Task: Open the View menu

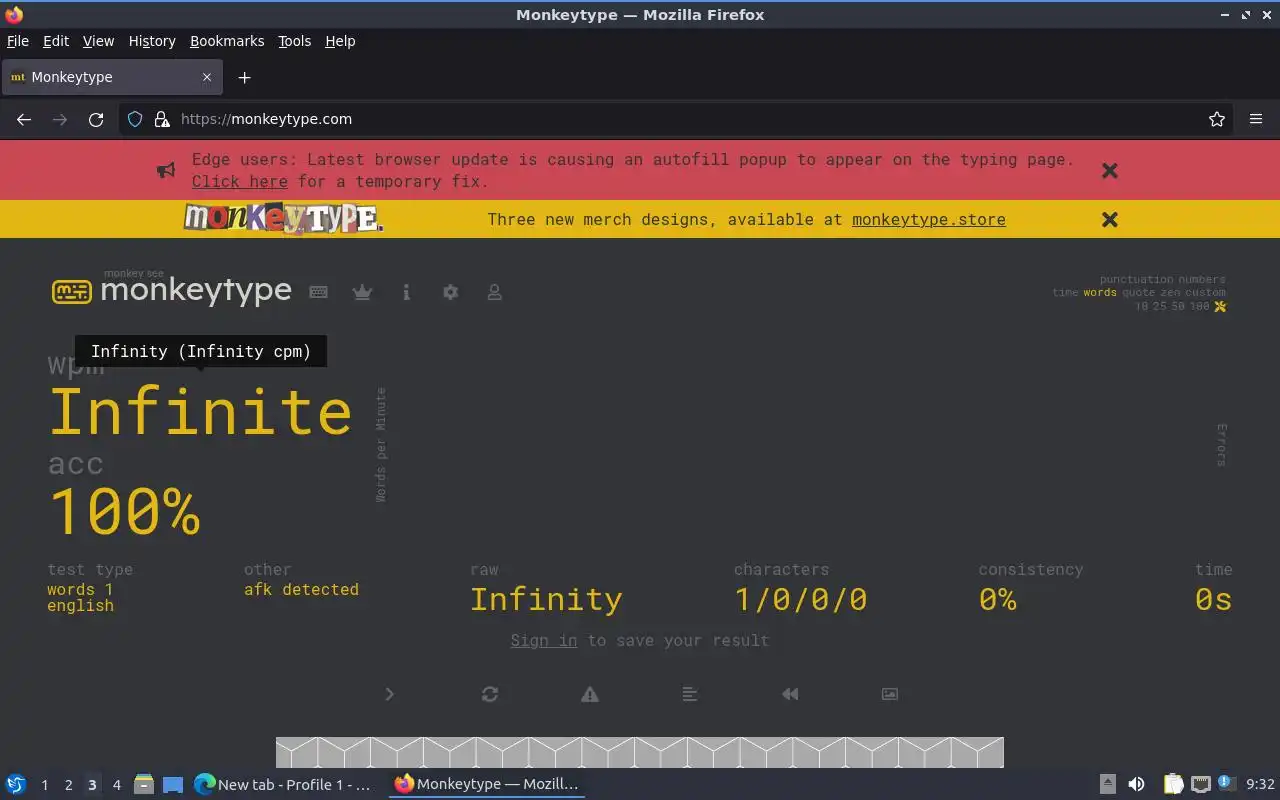Action: [98, 41]
